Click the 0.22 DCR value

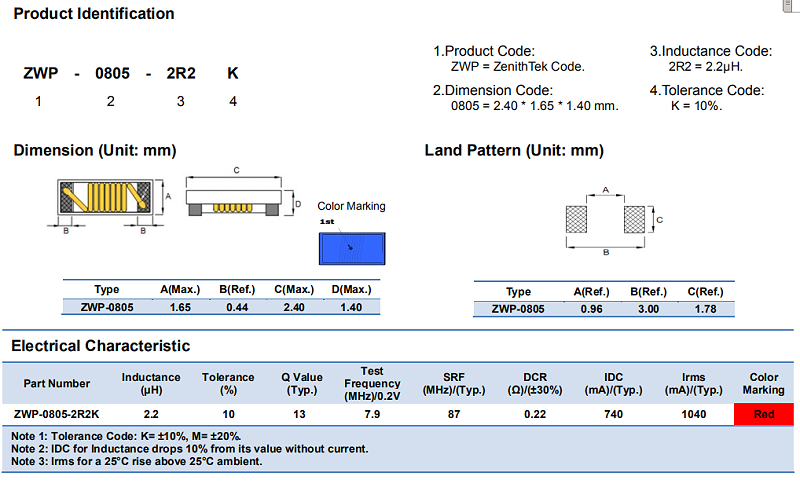pos(535,414)
